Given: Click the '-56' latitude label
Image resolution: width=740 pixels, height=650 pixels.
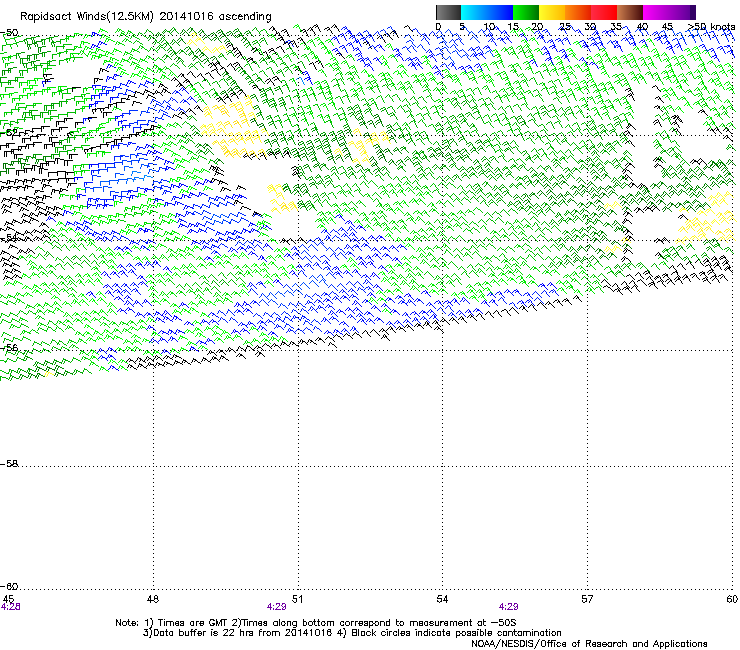Looking at the screenshot, I should click(9, 347).
